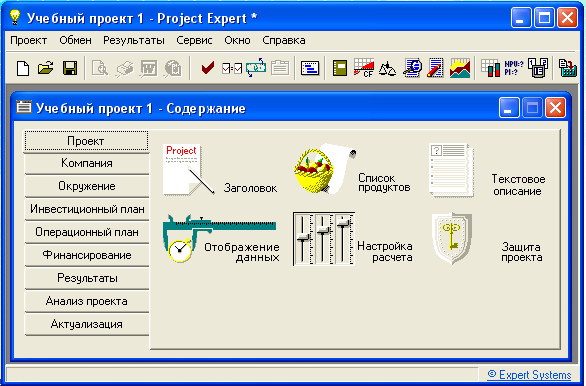The height and width of the screenshot is (386, 586).
Task: Minimize the Содержание child window
Action: 509,108
